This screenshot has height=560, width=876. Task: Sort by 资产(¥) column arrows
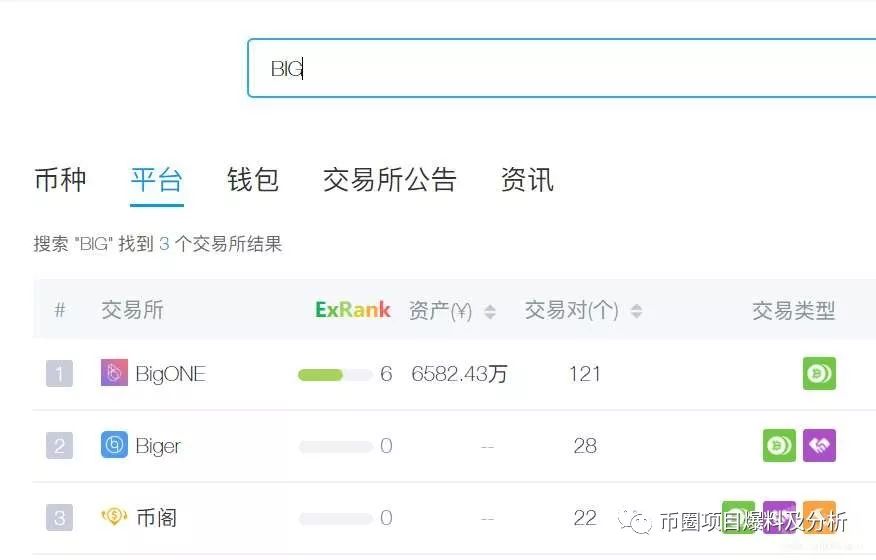[490, 311]
